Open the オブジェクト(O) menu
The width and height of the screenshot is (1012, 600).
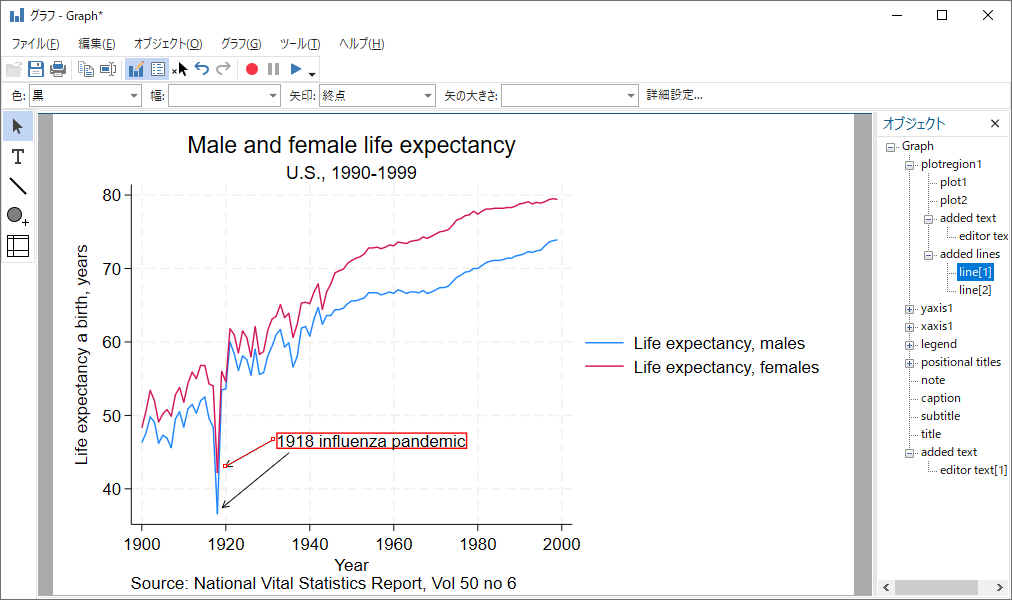(168, 44)
